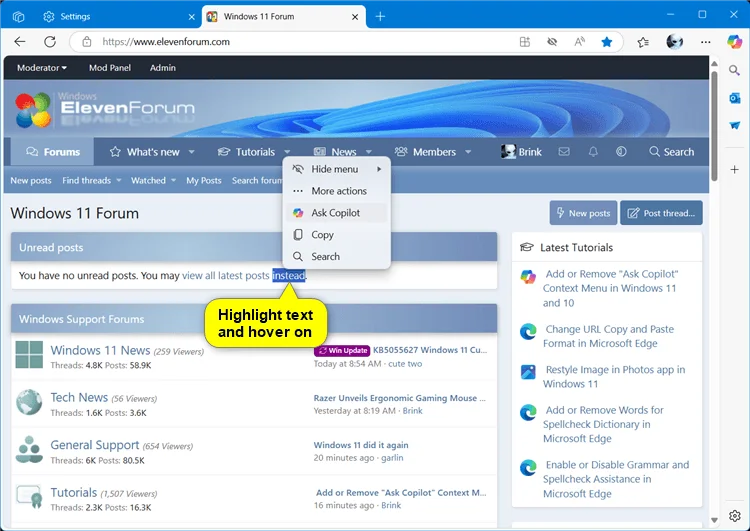Choose Copy in the mini menu

point(337,235)
